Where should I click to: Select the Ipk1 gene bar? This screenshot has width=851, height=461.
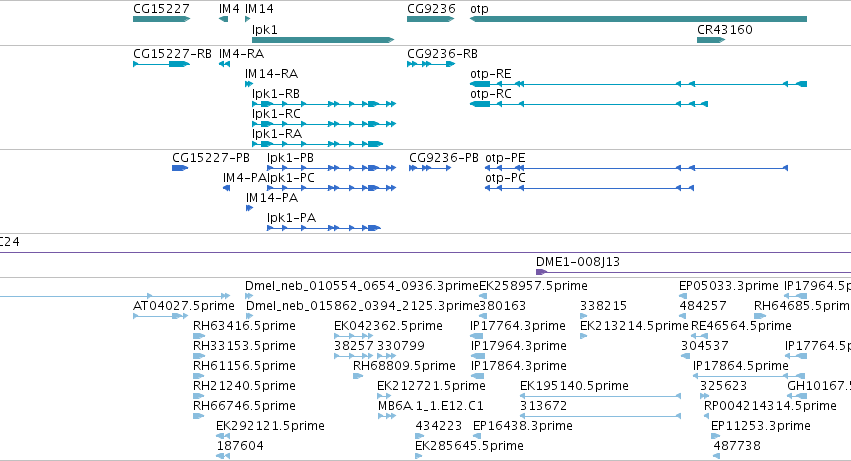coord(323,40)
